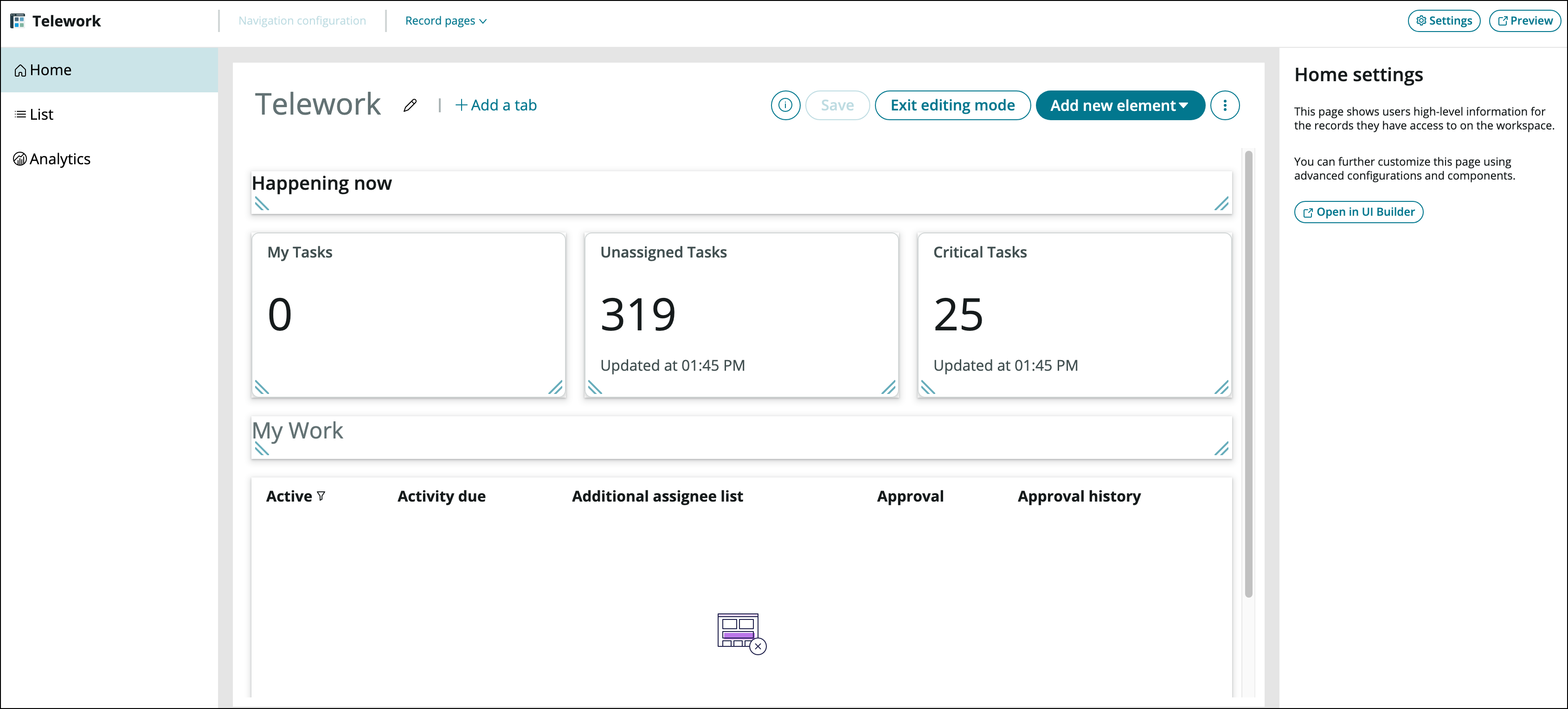The image size is (1568, 709).
Task: Go to Analytics in the sidebar
Action: (60, 159)
